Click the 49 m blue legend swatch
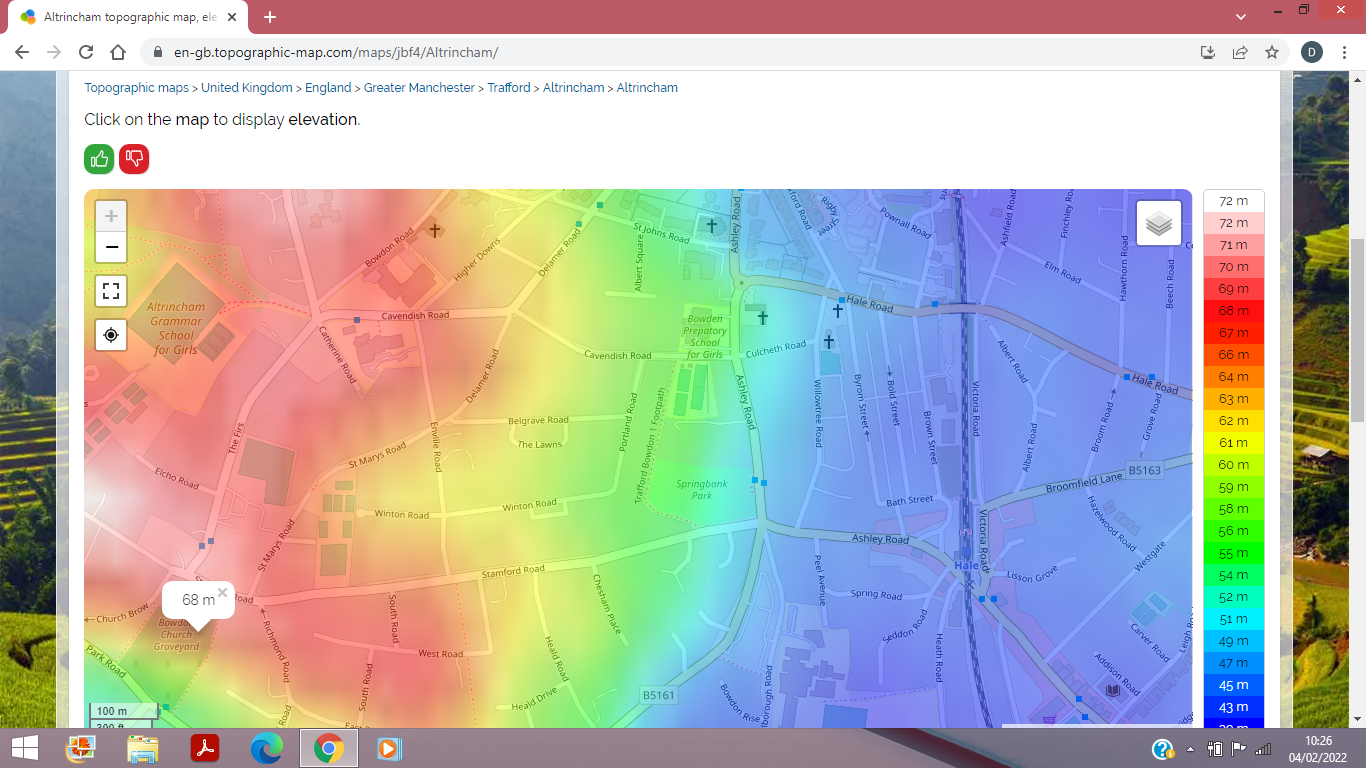1366x768 pixels. (x=1234, y=641)
